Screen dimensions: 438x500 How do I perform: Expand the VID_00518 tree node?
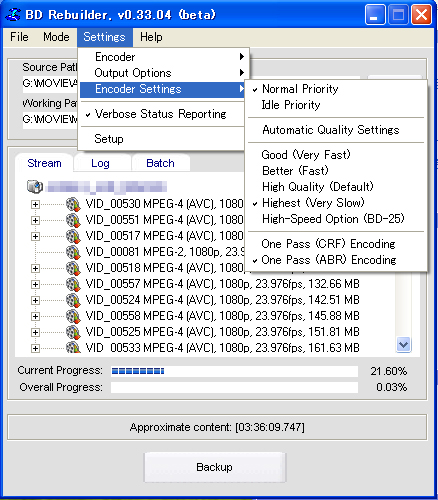(x=35, y=268)
